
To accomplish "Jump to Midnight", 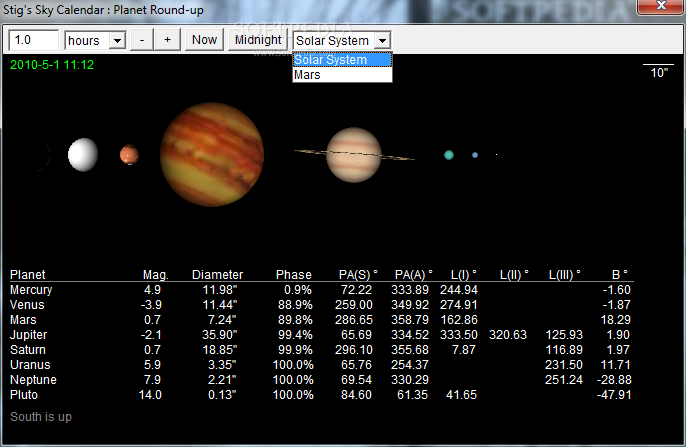I will 258,40.
